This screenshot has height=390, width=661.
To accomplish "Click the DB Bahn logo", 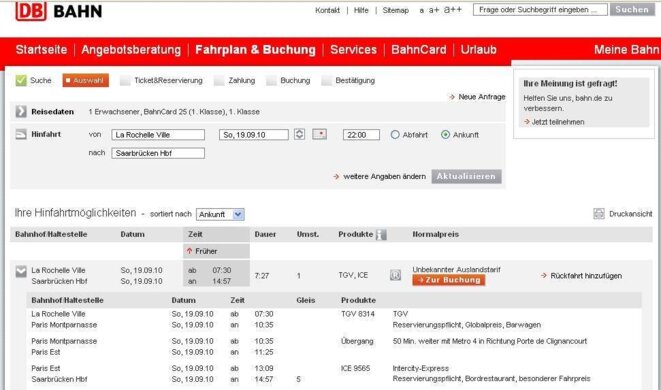I will point(59,11).
